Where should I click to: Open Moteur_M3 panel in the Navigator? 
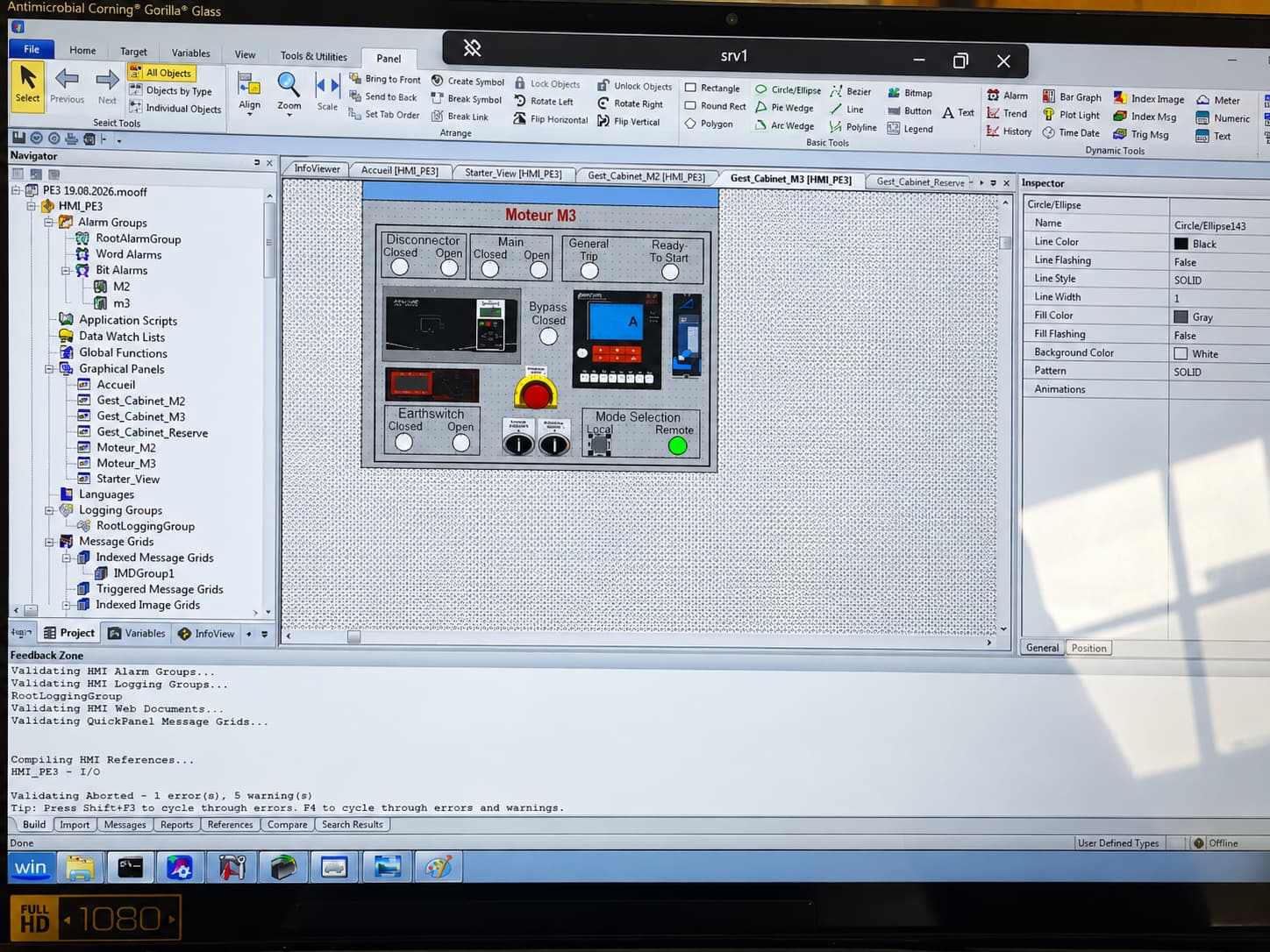pos(126,463)
